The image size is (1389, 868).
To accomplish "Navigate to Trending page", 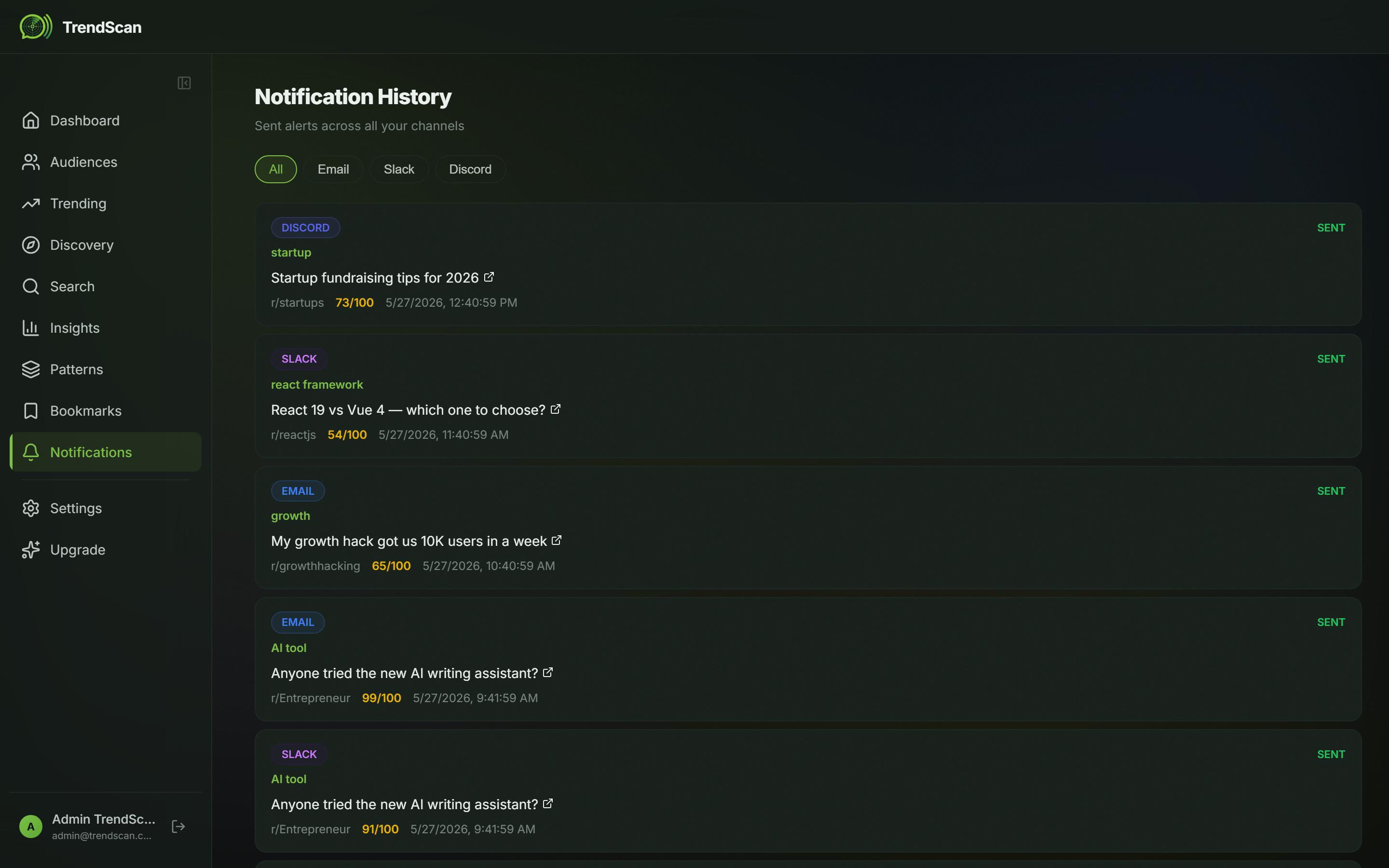I will tap(106, 203).
